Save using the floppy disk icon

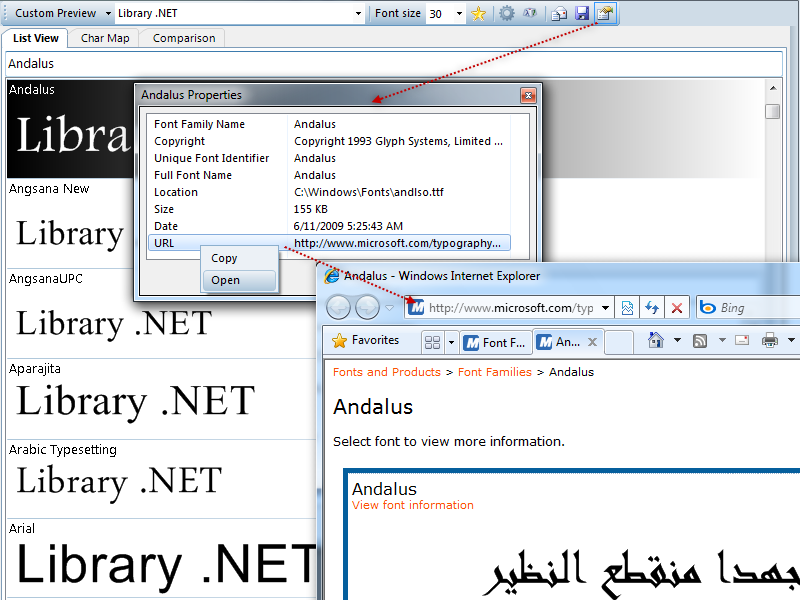(582, 13)
